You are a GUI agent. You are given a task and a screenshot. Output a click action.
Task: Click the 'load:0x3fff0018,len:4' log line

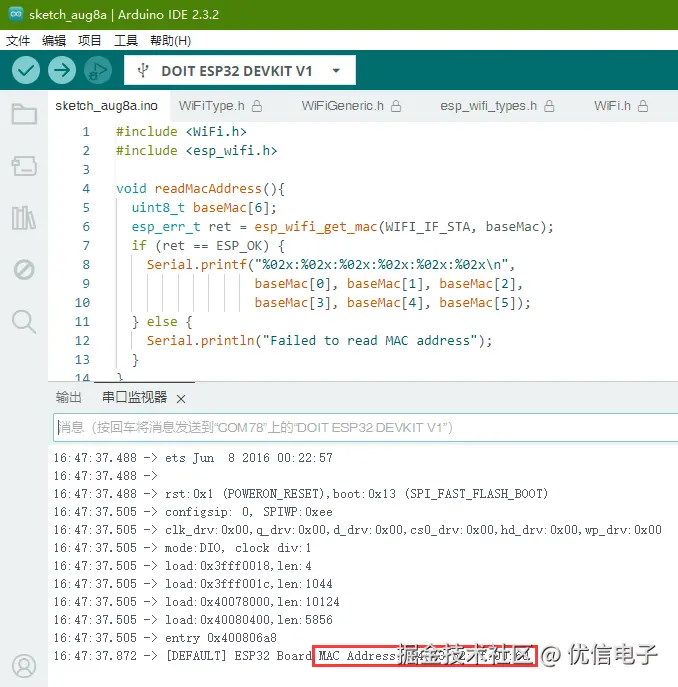pos(238,566)
